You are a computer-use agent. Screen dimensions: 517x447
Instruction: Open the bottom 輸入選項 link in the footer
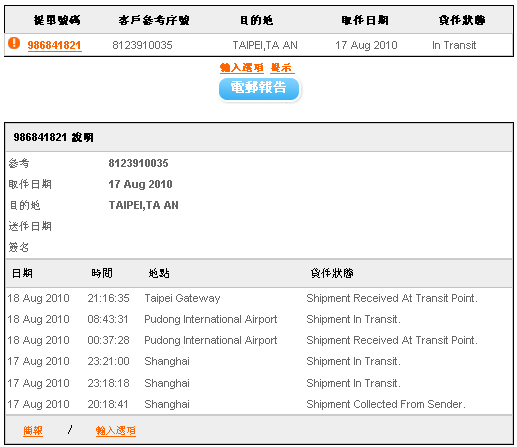tap(116, 430)
